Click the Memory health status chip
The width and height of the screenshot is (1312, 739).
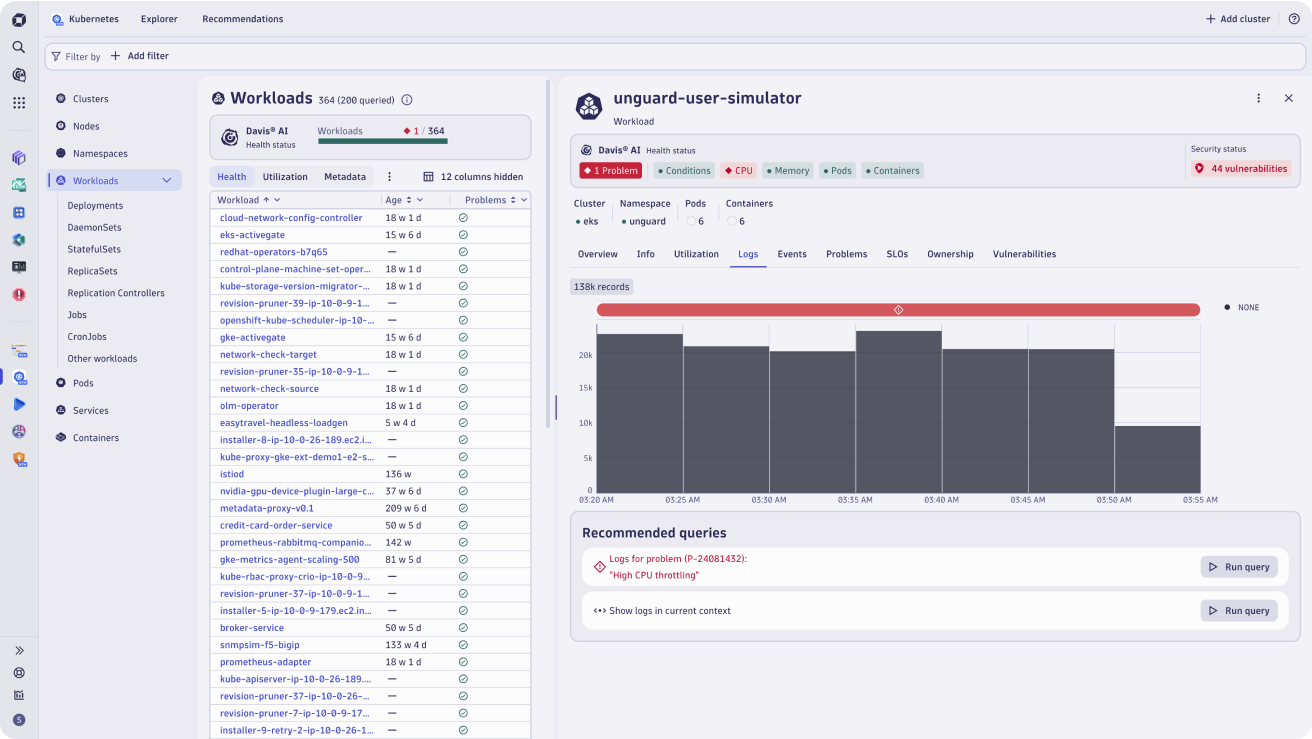[788, 171]
